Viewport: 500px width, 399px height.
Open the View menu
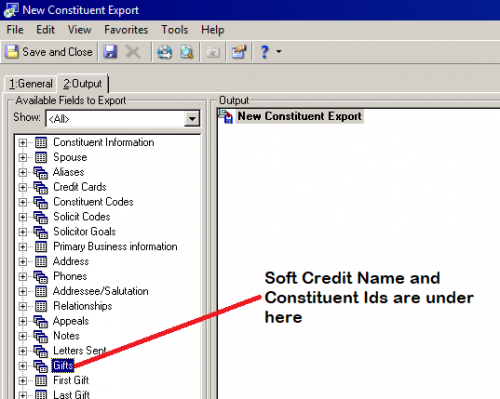79,30
